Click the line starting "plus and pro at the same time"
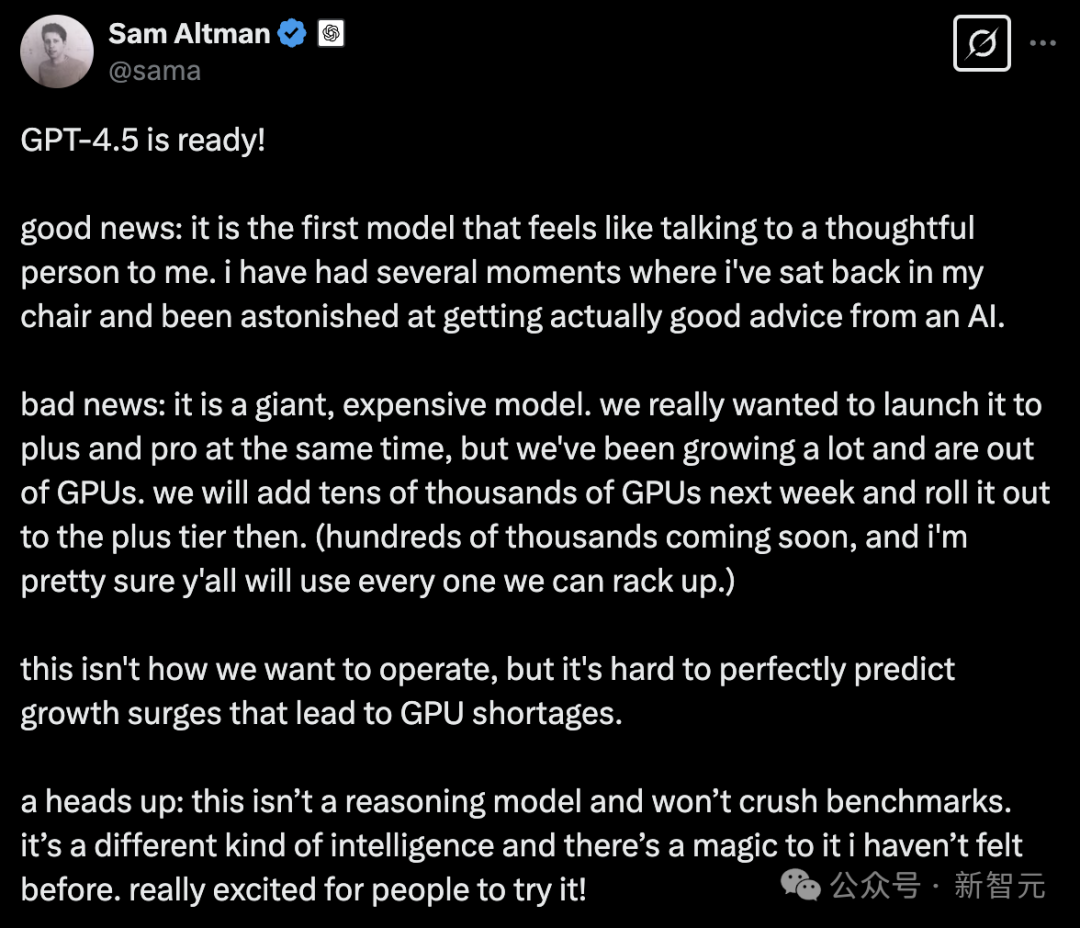Screen dimensions: 1080x928 (527, 449)
